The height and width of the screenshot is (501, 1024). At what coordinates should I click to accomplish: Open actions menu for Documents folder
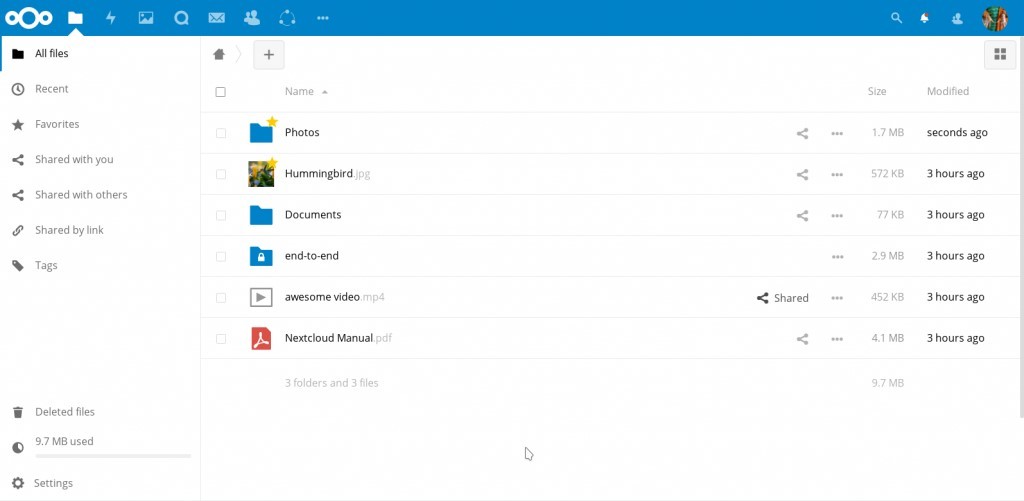tap(837, 215)
